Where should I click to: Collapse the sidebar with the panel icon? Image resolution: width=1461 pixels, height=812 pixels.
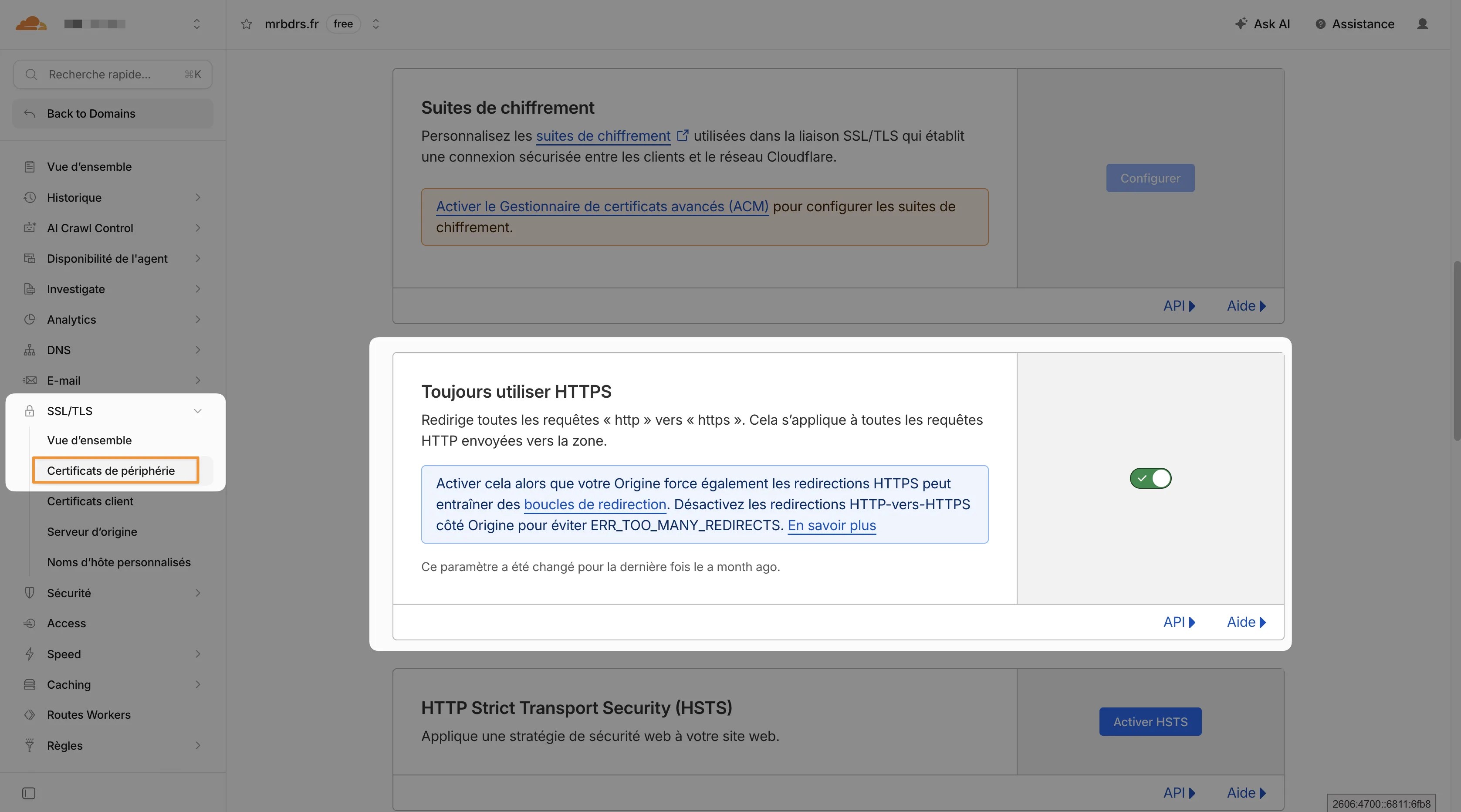29,793
